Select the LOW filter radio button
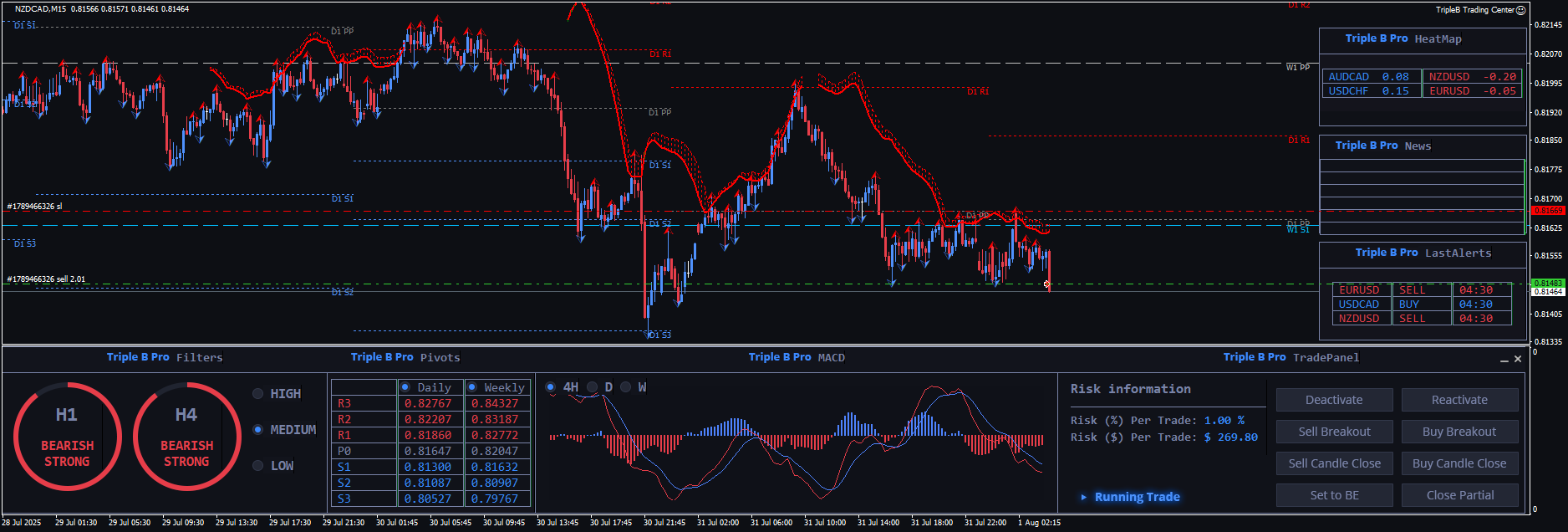Image resolution: width=1568 pixels, height=532 pixels. pos(258,466)
